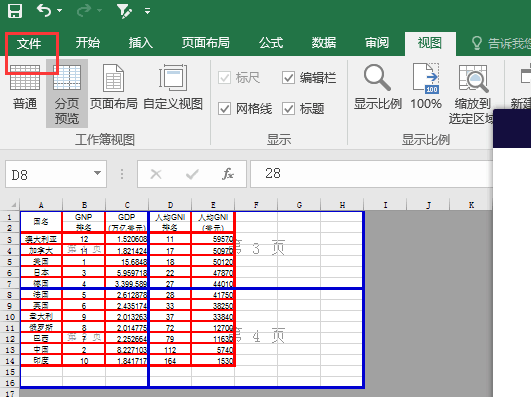Viewport: 531px width, 397px height.
Task: Select column A header
Action: pyautogui.click(x=41, y=205)
